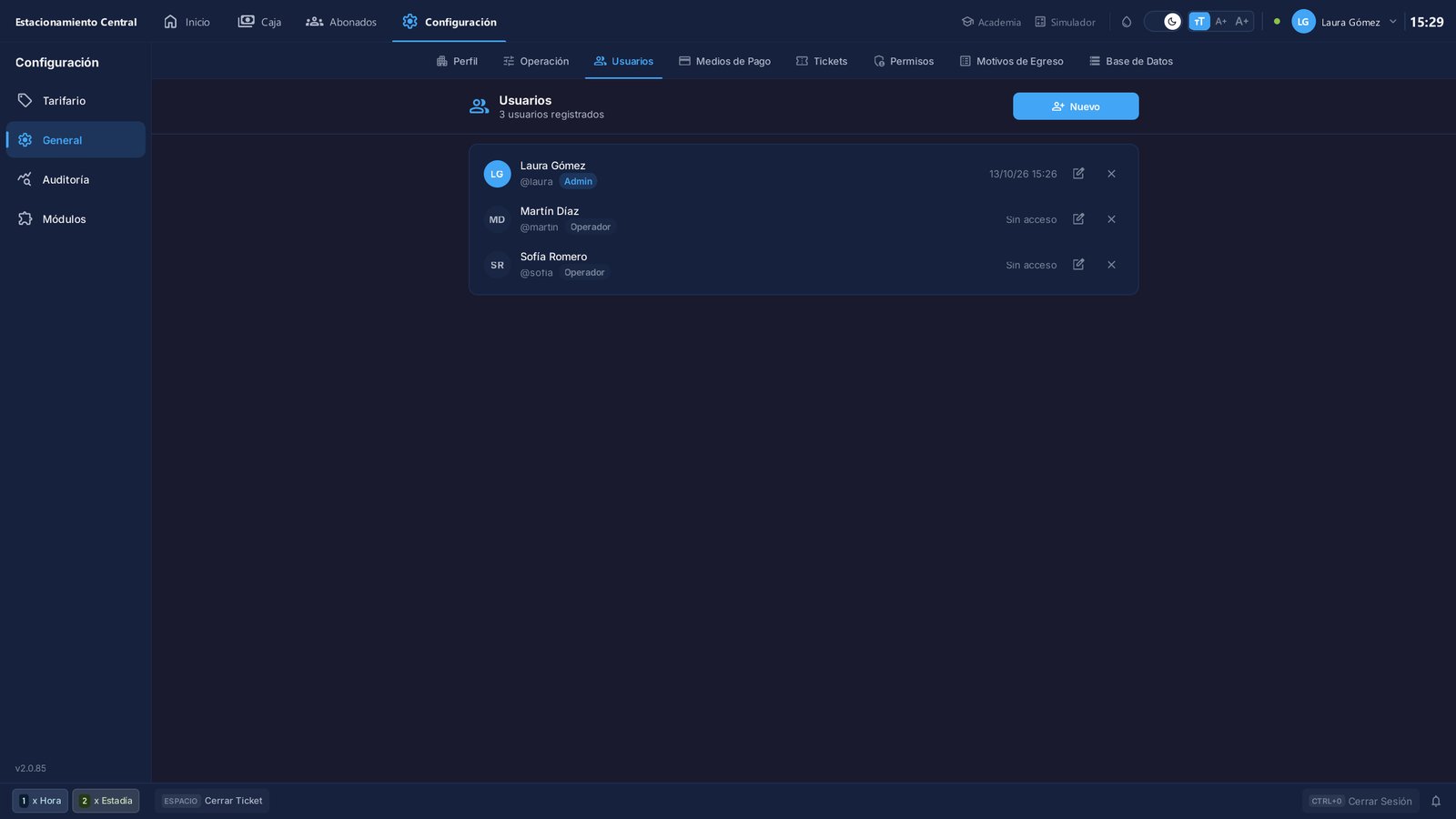Viewport: 1456px width, 819px height.
Task: Click the SR avatar of Sofía Romero
Action: 497,265
